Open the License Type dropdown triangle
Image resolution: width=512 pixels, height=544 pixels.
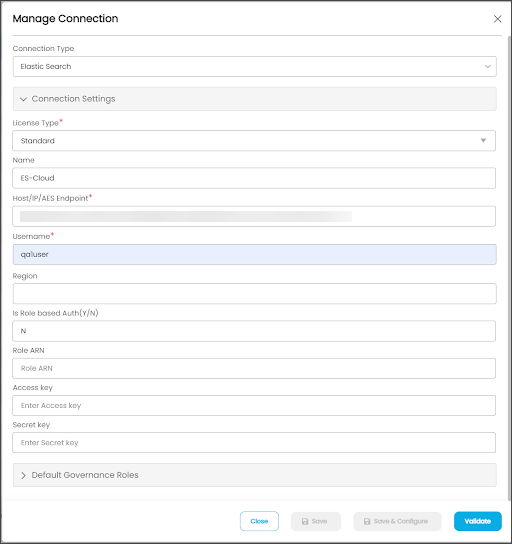[483, 141]
